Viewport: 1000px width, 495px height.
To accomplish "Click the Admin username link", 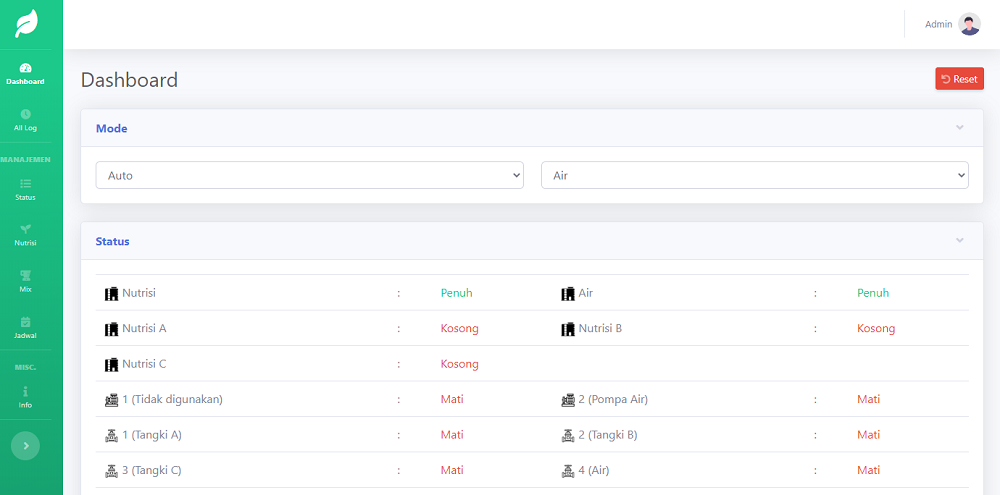I will pos(938,24).
